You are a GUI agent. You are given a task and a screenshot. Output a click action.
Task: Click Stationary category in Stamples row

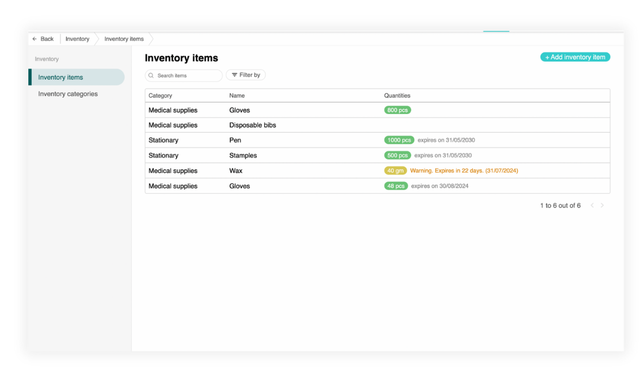click(x=164, y=155)
